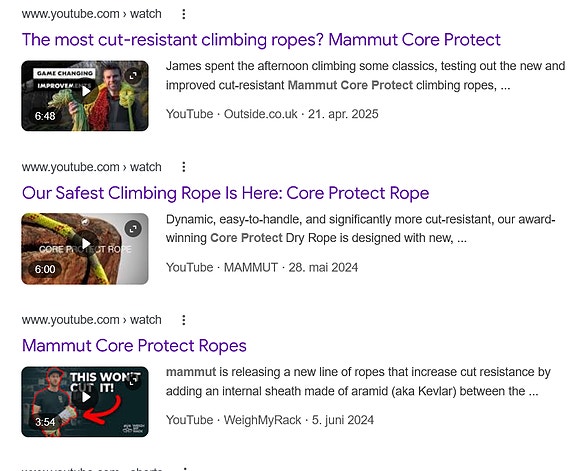Image resolution: width=575 pixels, height=471 pixels.
Task: Click the 'THIS WON'T CUT IT!' thumbnail
Action: [x=85, y=402]
